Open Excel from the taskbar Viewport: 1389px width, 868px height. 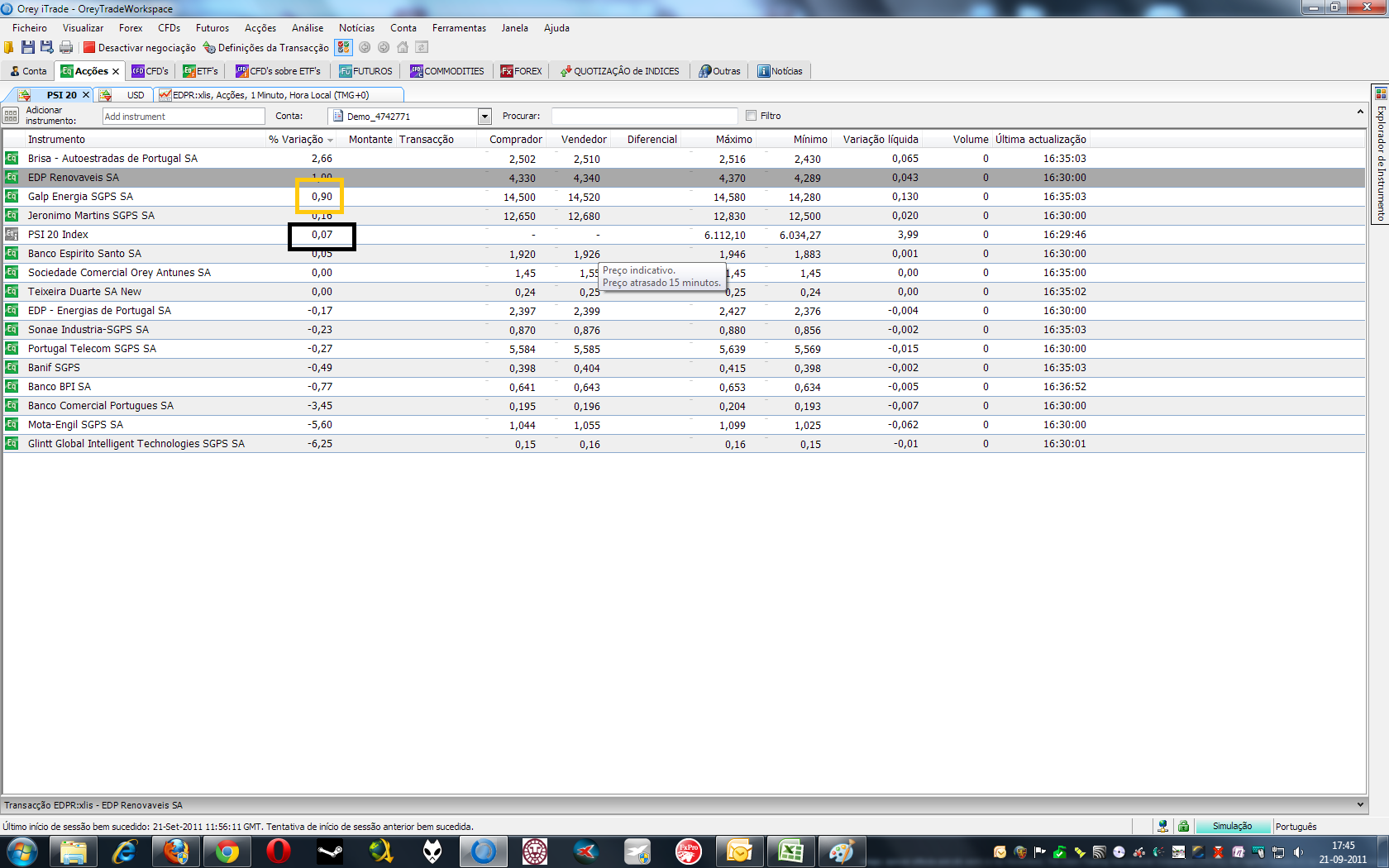tap(790, 851)
